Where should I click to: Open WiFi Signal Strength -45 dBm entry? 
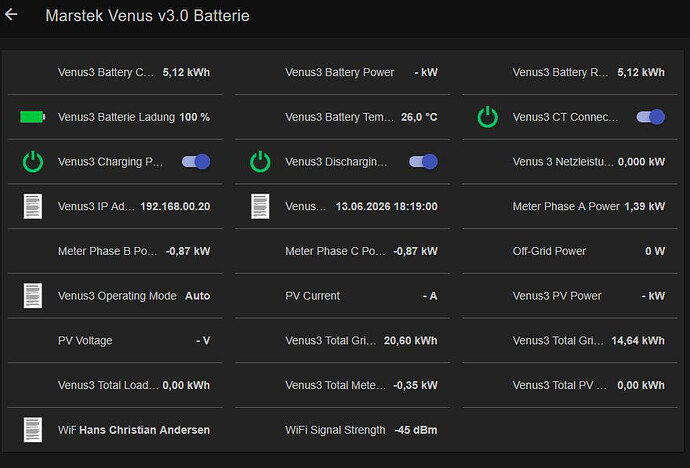(x=342, y=430)
